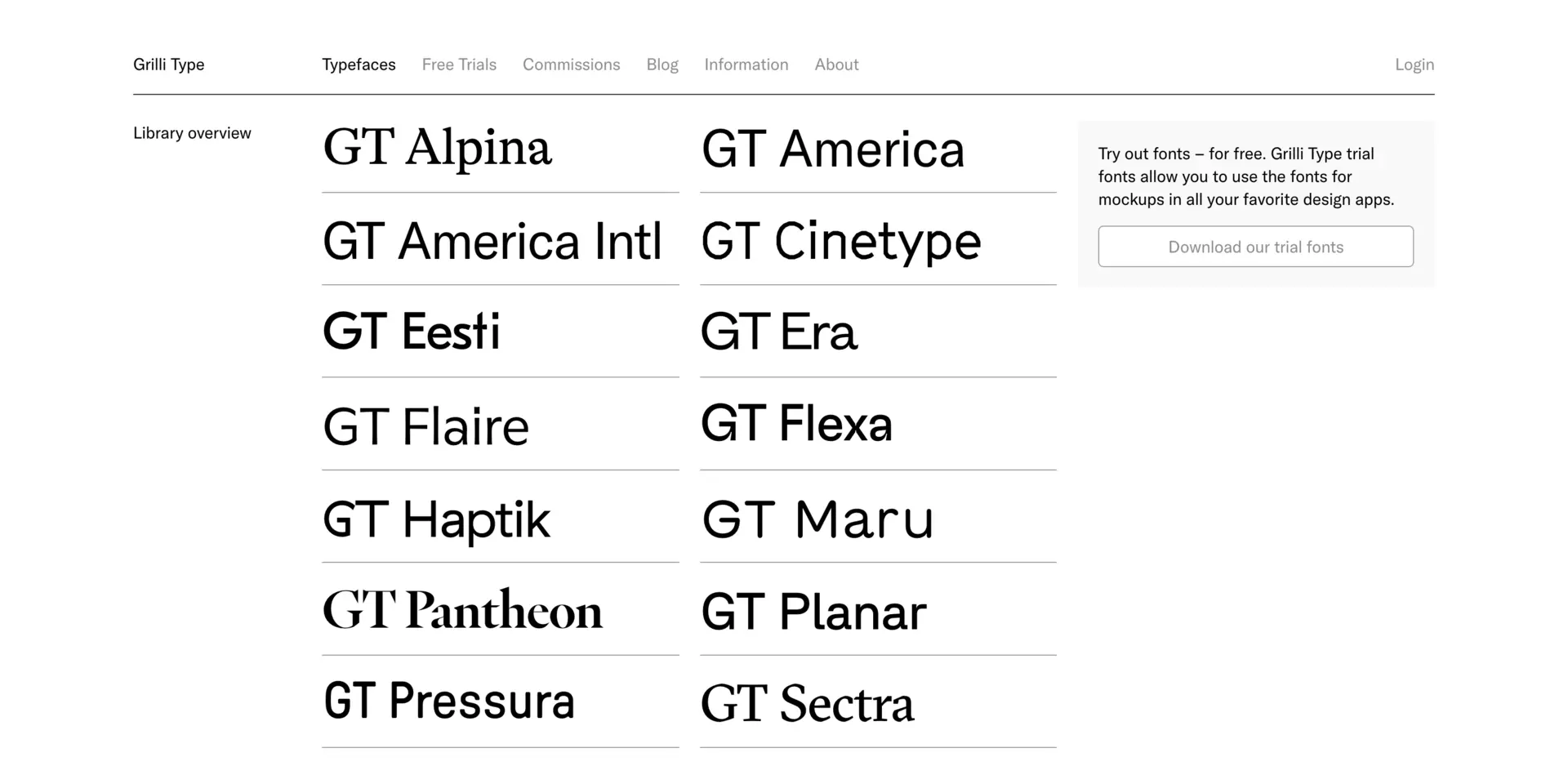This screenshot has height=775, width=1568.
Task: Click the Login link
Action: 1414,65
